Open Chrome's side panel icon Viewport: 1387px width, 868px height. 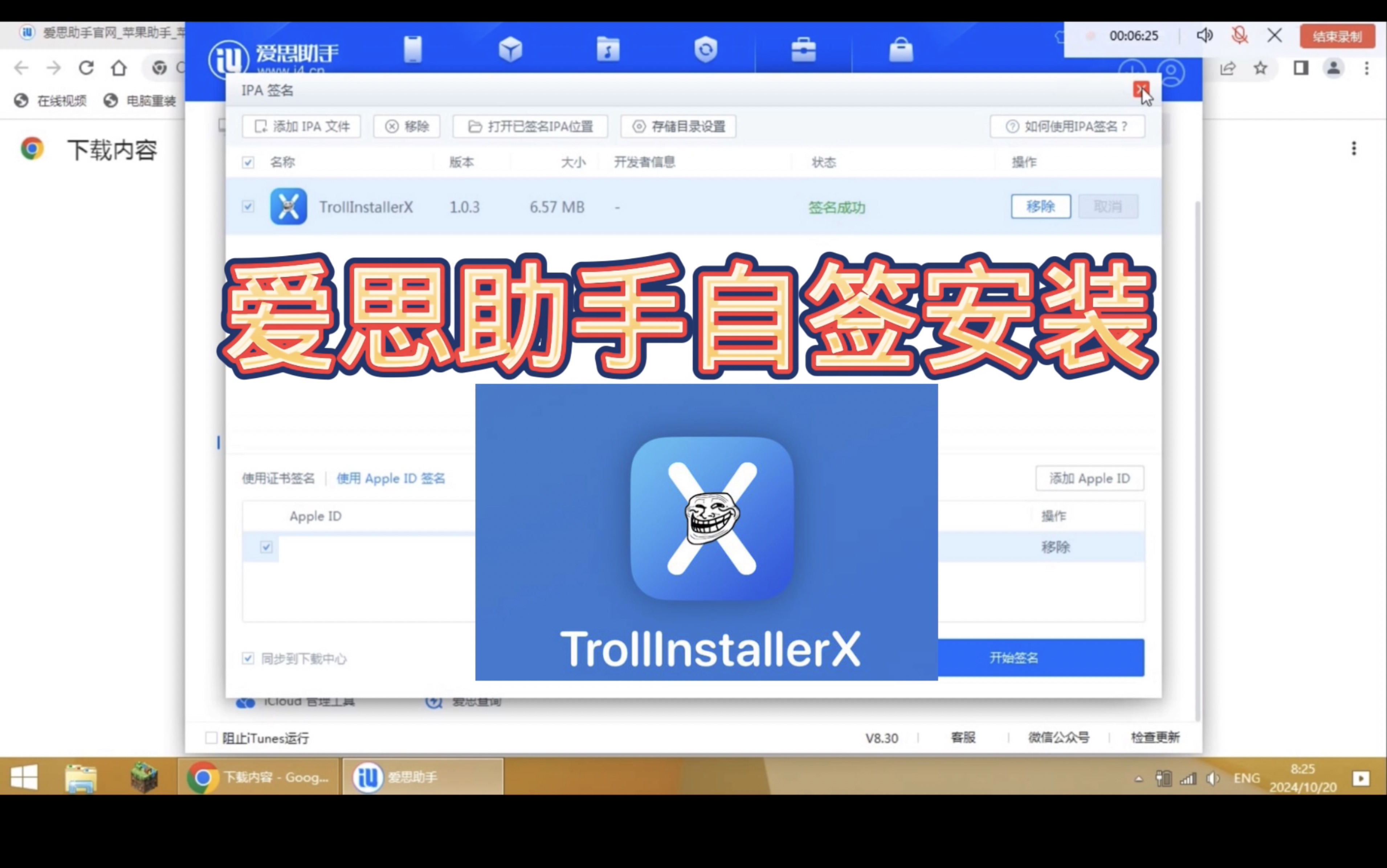point(1301,68)
